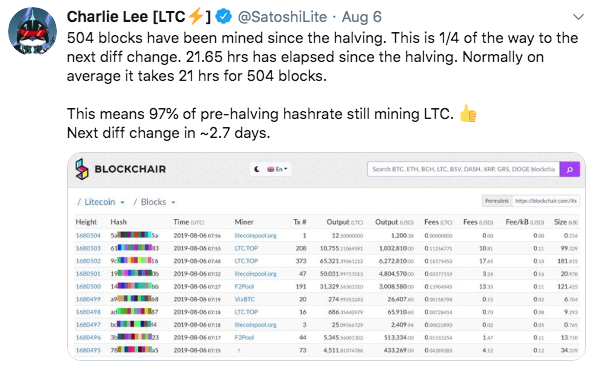Click the purple search magnifier button
The width and height of the screenshot is (594, 369).
coord(569,169)
